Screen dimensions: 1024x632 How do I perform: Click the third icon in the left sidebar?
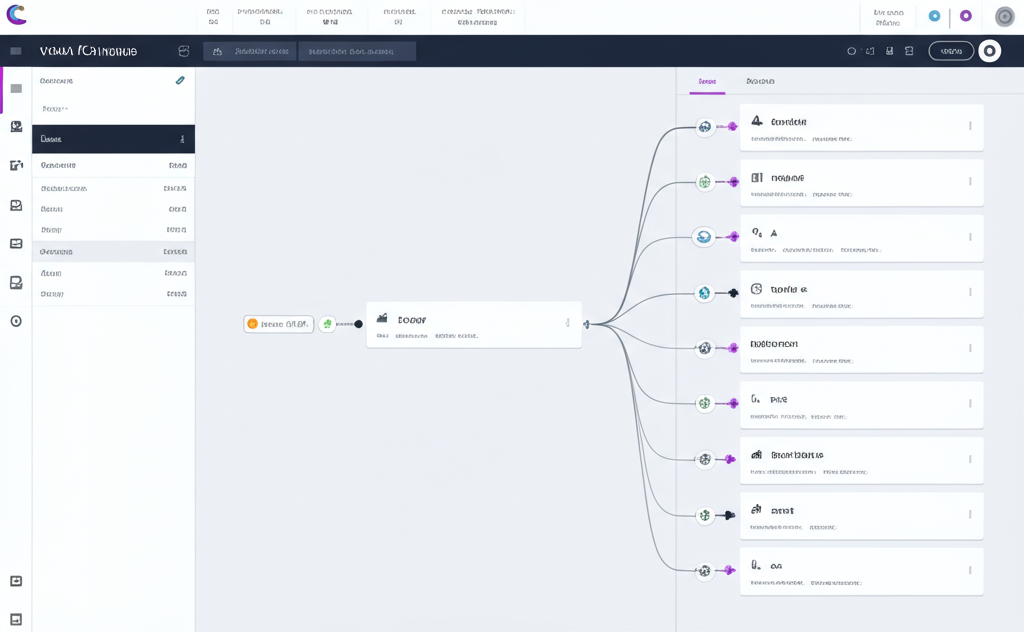[x=16, y=165]
